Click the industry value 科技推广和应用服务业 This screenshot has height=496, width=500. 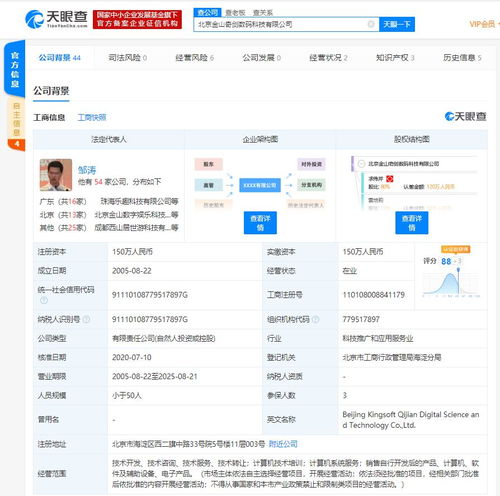pyautogui.click(x=378, y=338)
